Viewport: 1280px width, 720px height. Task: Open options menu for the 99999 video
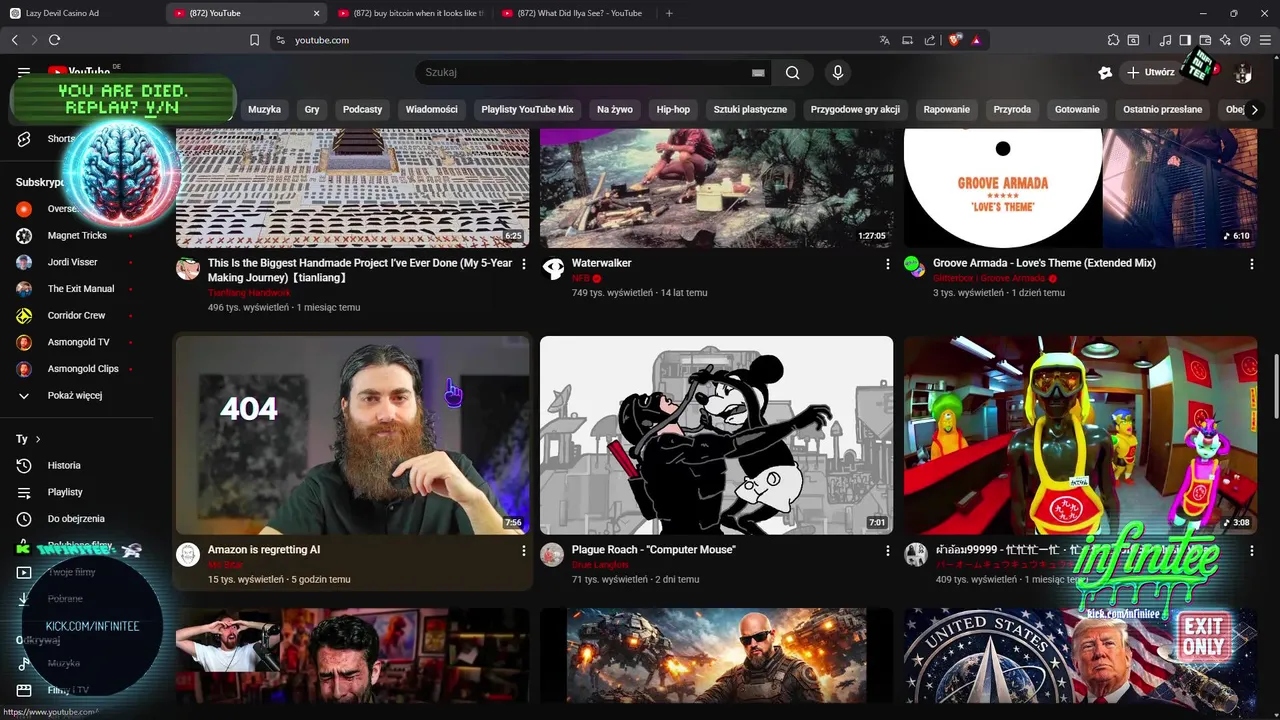point(1251,550)
